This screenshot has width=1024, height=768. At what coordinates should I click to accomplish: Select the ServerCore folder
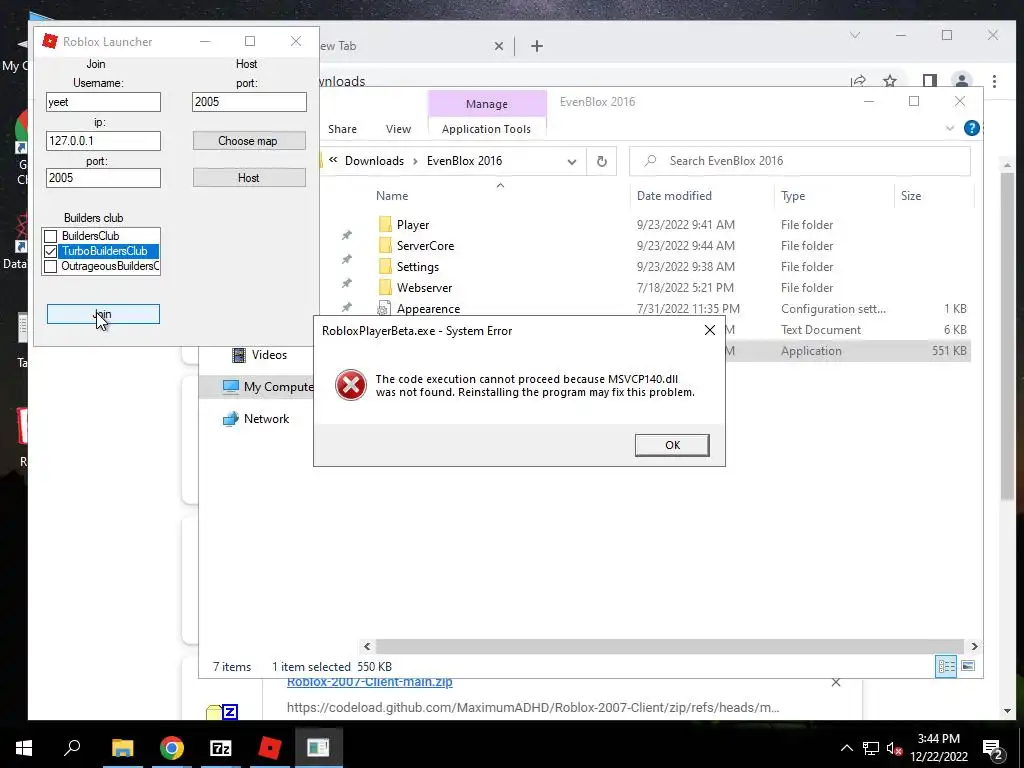(425, 246)
